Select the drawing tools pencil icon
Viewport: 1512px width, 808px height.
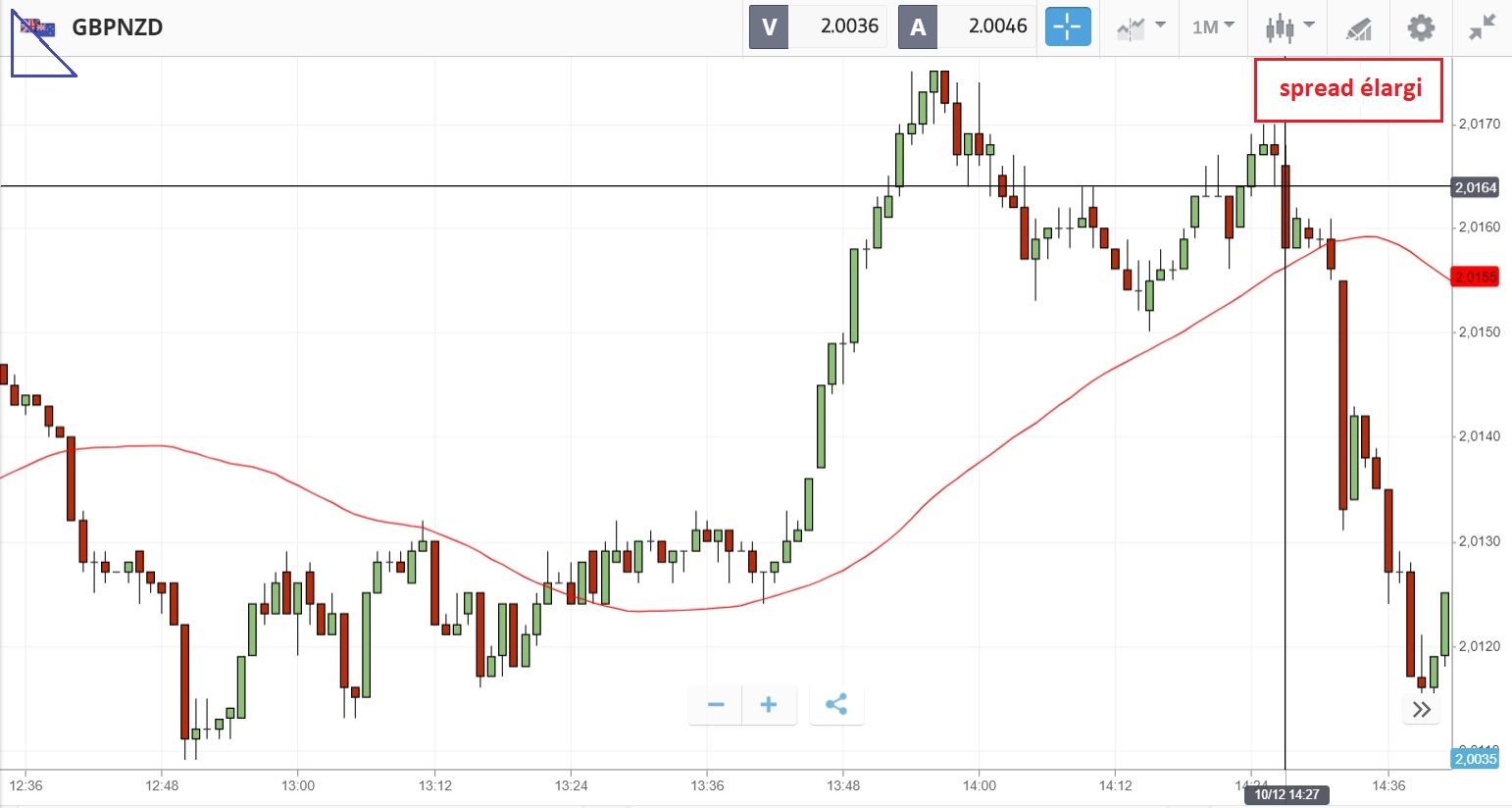coord(1358,27)
